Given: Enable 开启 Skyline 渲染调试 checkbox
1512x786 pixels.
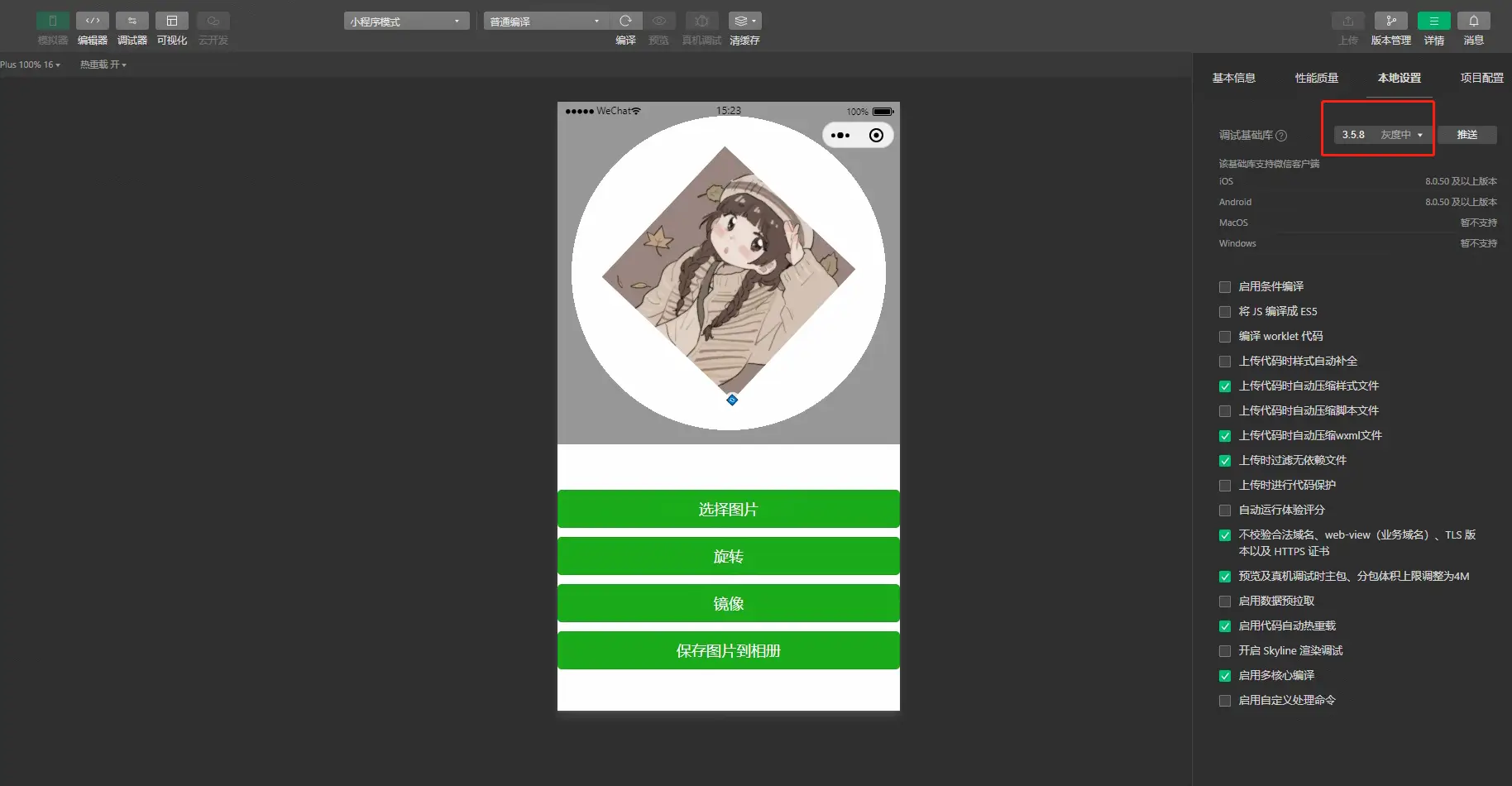Looking at the screenshot, I should click(1225, 651).
